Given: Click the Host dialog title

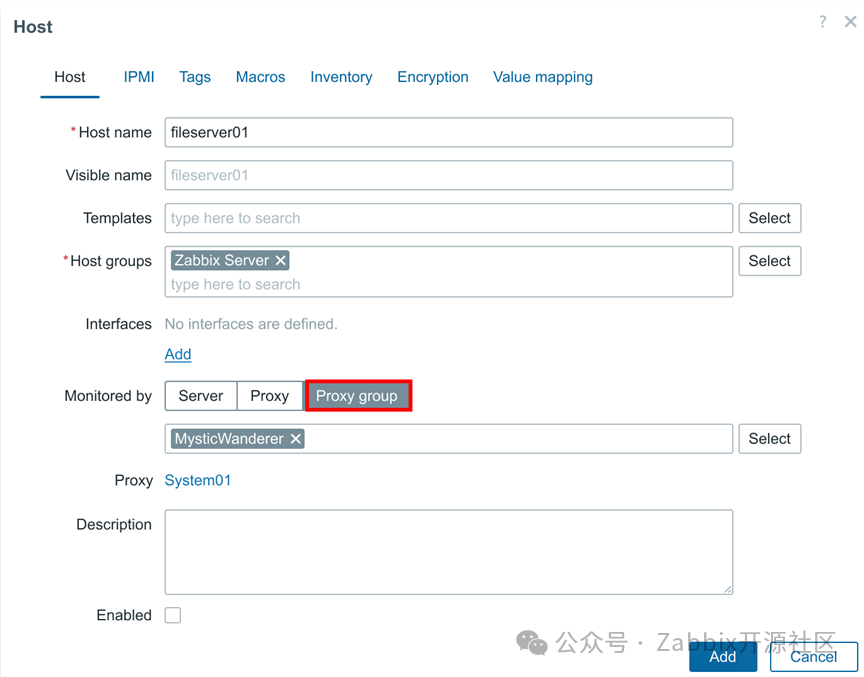Looking at the screenshot, I should pyautogui.click(x=33, y=26).
